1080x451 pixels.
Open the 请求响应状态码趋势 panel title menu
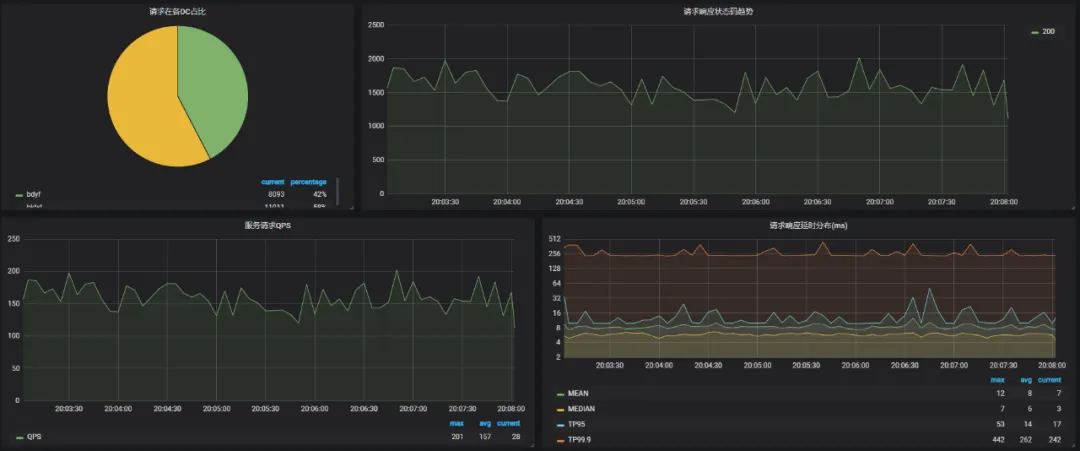(718, 11)
